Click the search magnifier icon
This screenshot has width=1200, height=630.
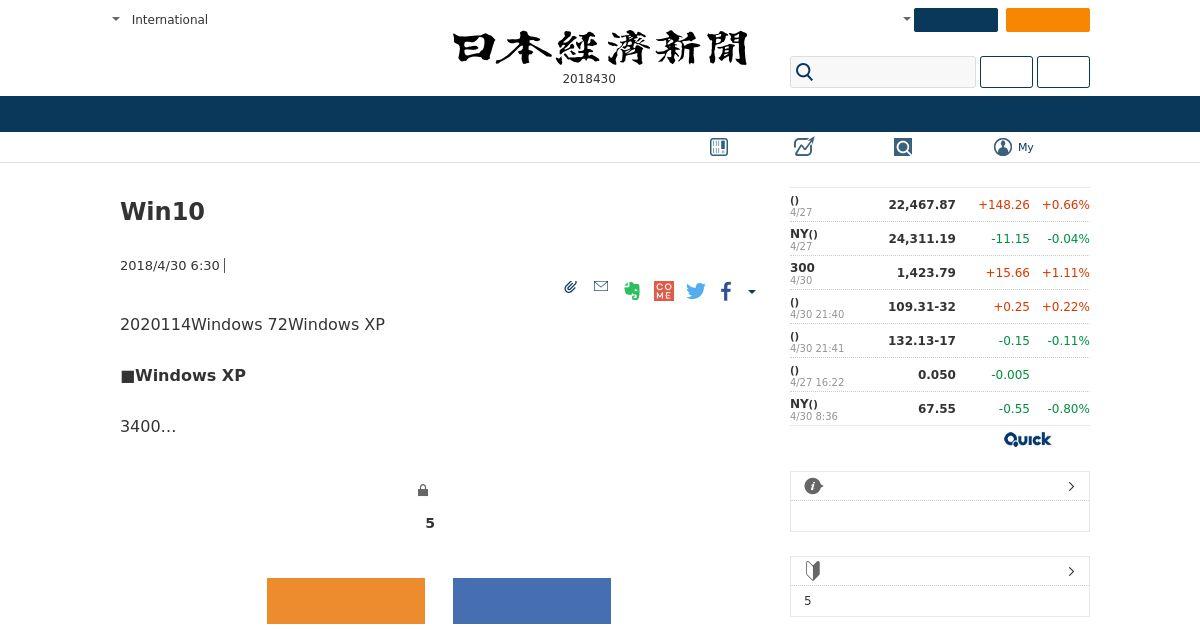pyautogui.click(x=805, y=72)
